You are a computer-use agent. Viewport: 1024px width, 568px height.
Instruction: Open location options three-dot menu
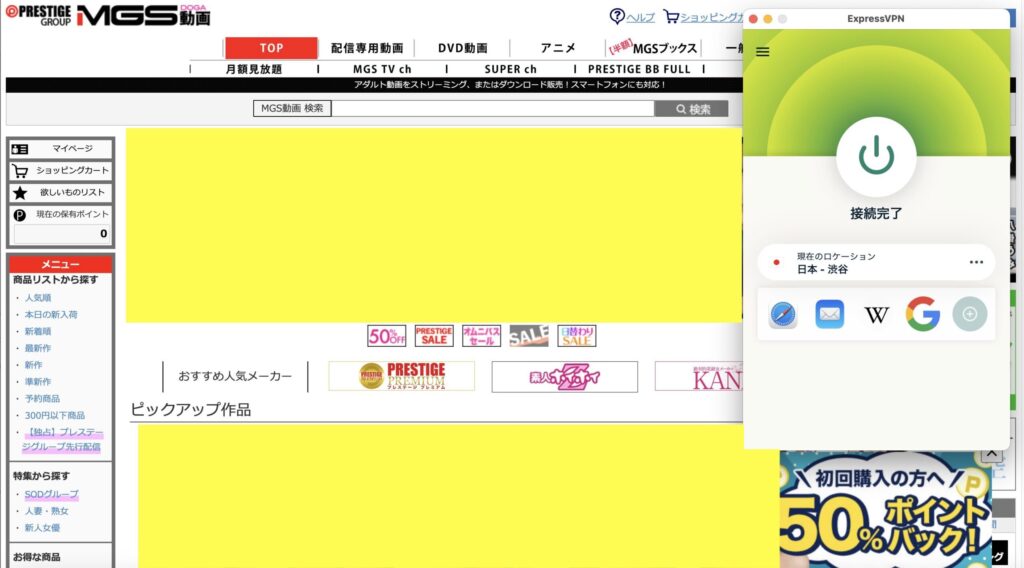[976, 262]
